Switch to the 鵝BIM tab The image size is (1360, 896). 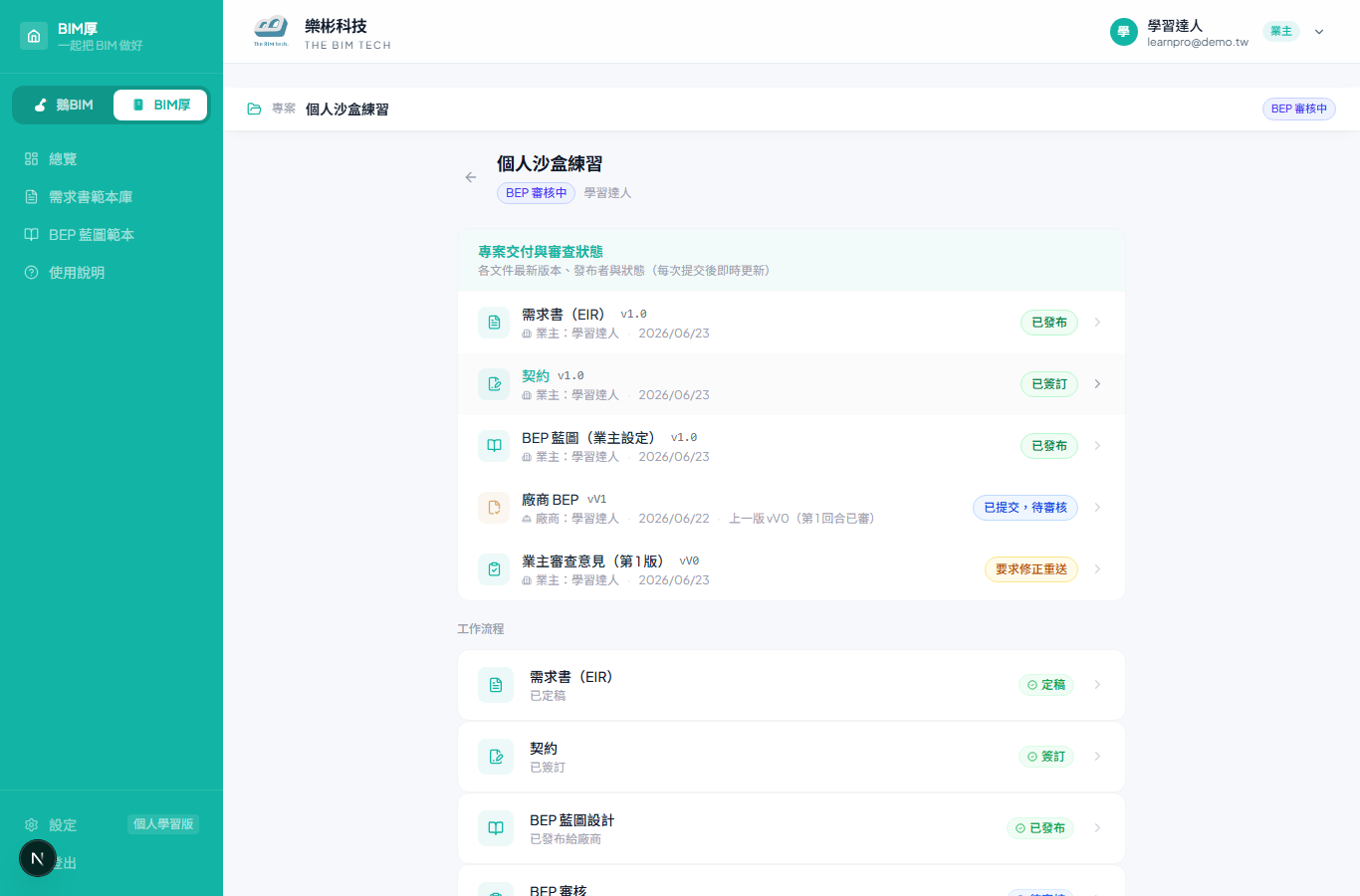pyautogui.click(x=64, y=105)
